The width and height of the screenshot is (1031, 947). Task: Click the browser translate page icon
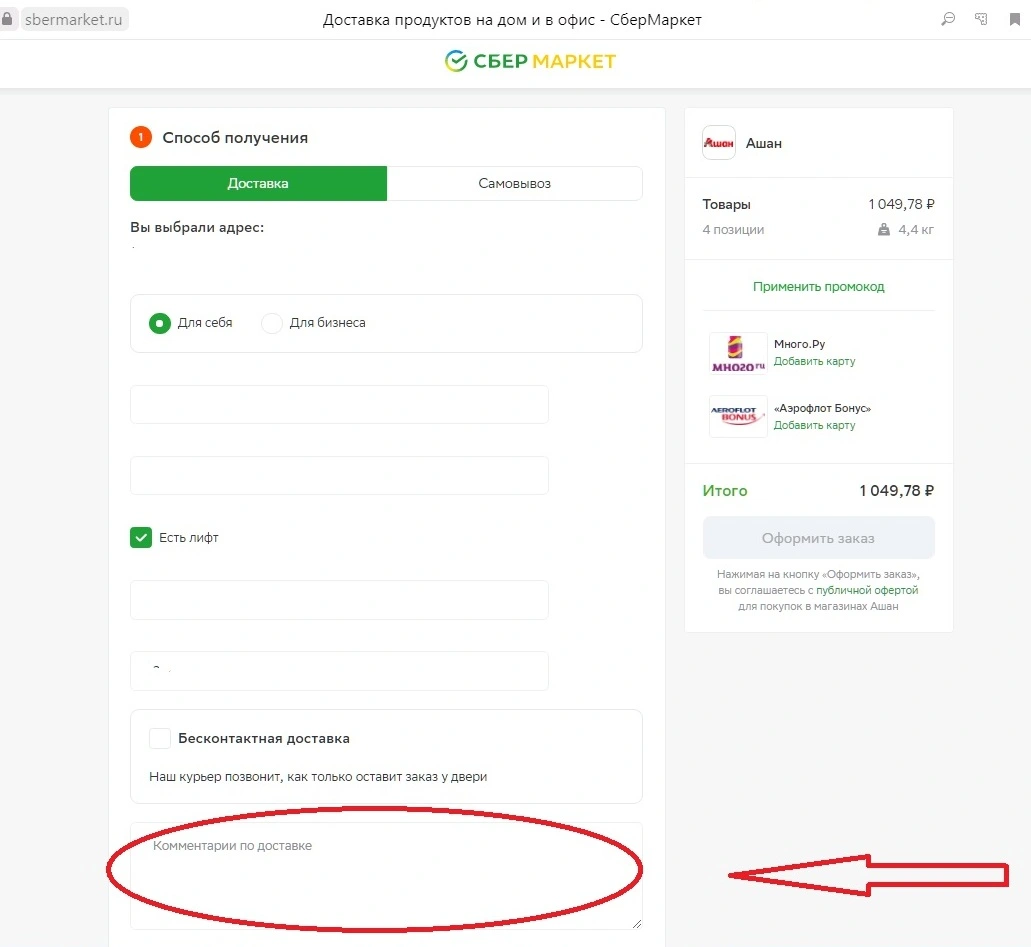coord(981,19)
